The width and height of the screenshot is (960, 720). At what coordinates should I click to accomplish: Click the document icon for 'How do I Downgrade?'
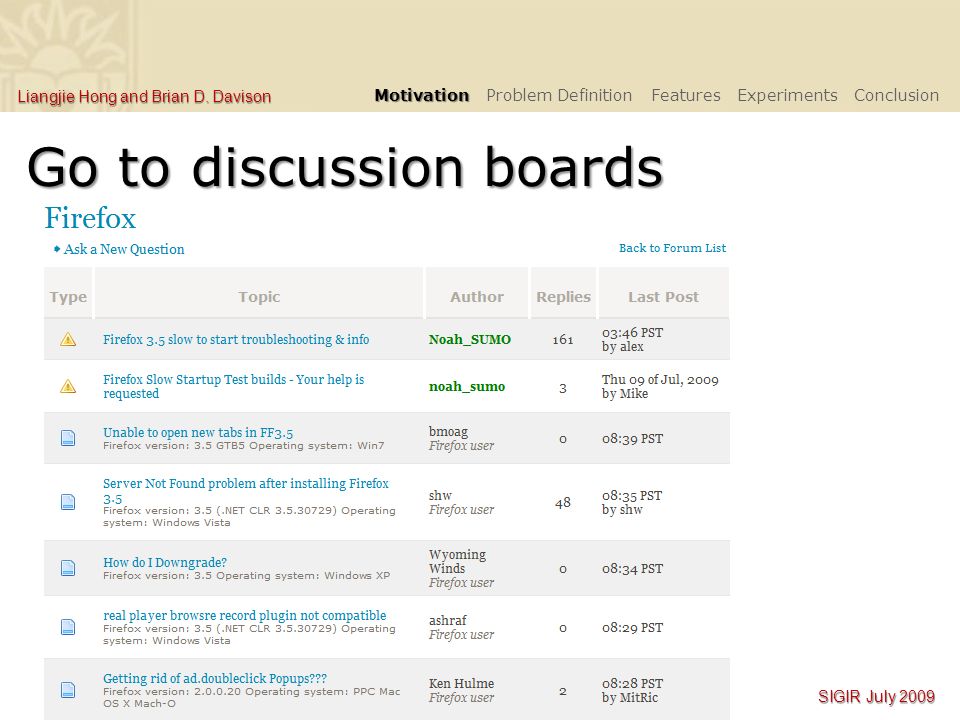(68, 568)
